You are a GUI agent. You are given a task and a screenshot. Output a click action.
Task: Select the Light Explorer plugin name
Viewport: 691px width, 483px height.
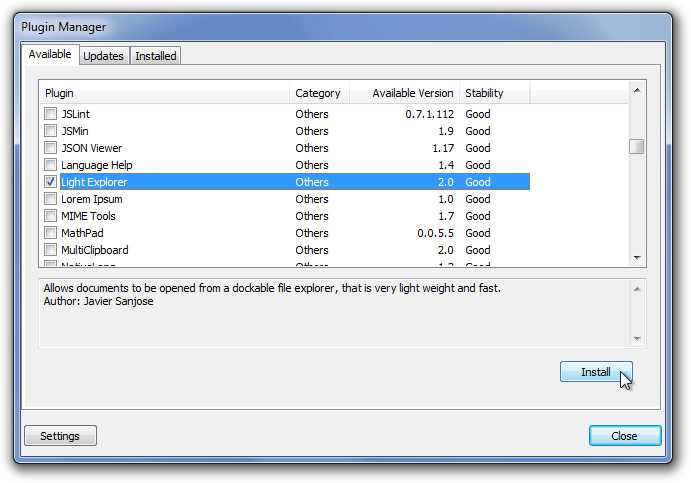[94, 182]
